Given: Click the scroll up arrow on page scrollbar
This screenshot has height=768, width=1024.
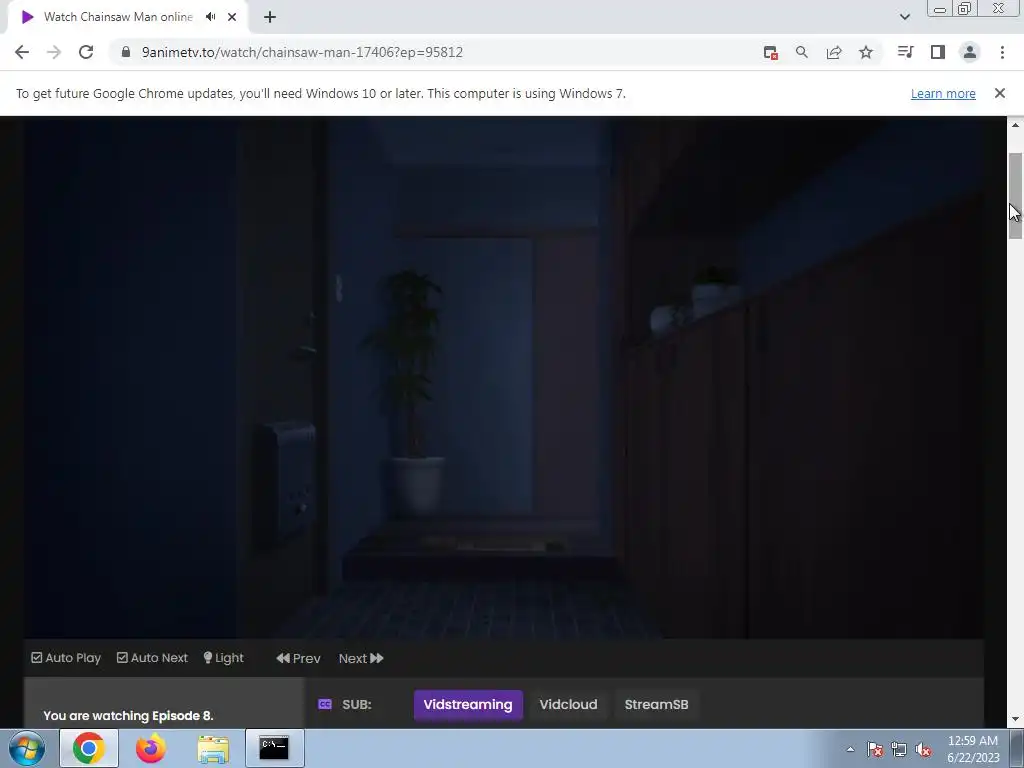Looking at the screenshot, I should tap(1015, 125).
